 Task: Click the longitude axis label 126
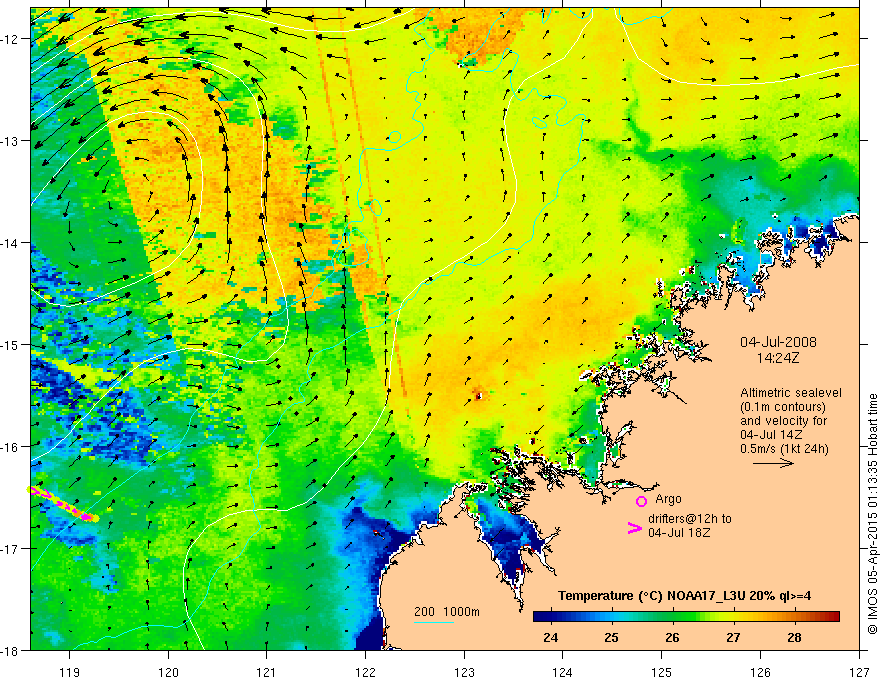(760, 672)
